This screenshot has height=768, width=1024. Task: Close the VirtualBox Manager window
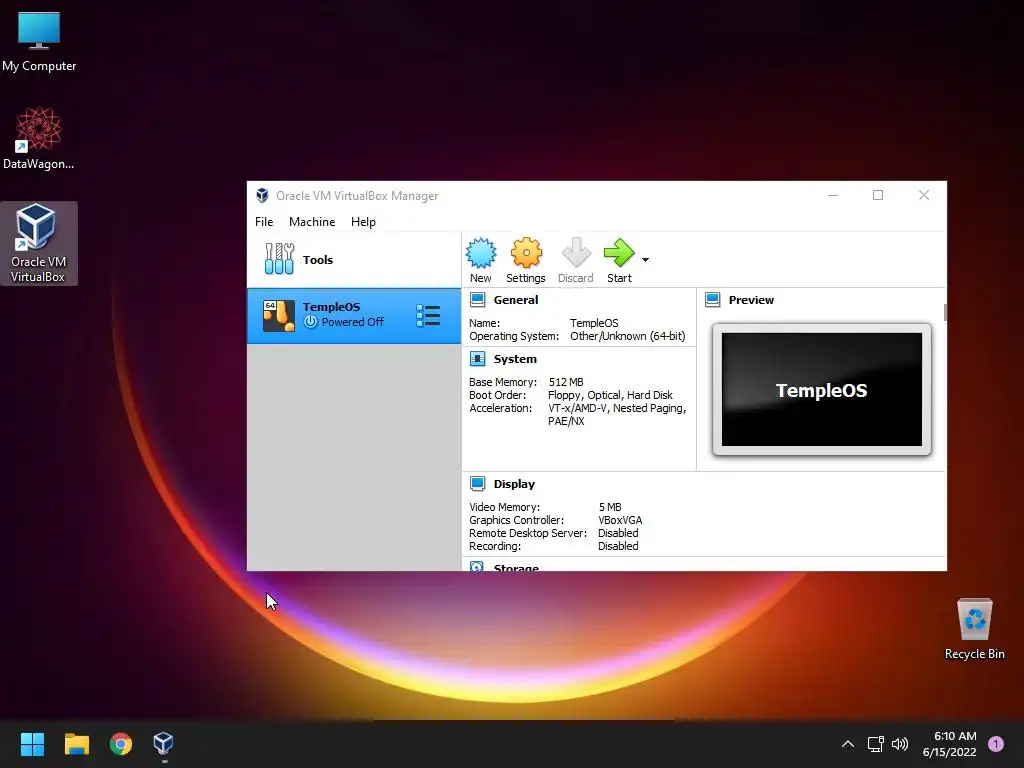pyautogui.click(x=923, y=195)
